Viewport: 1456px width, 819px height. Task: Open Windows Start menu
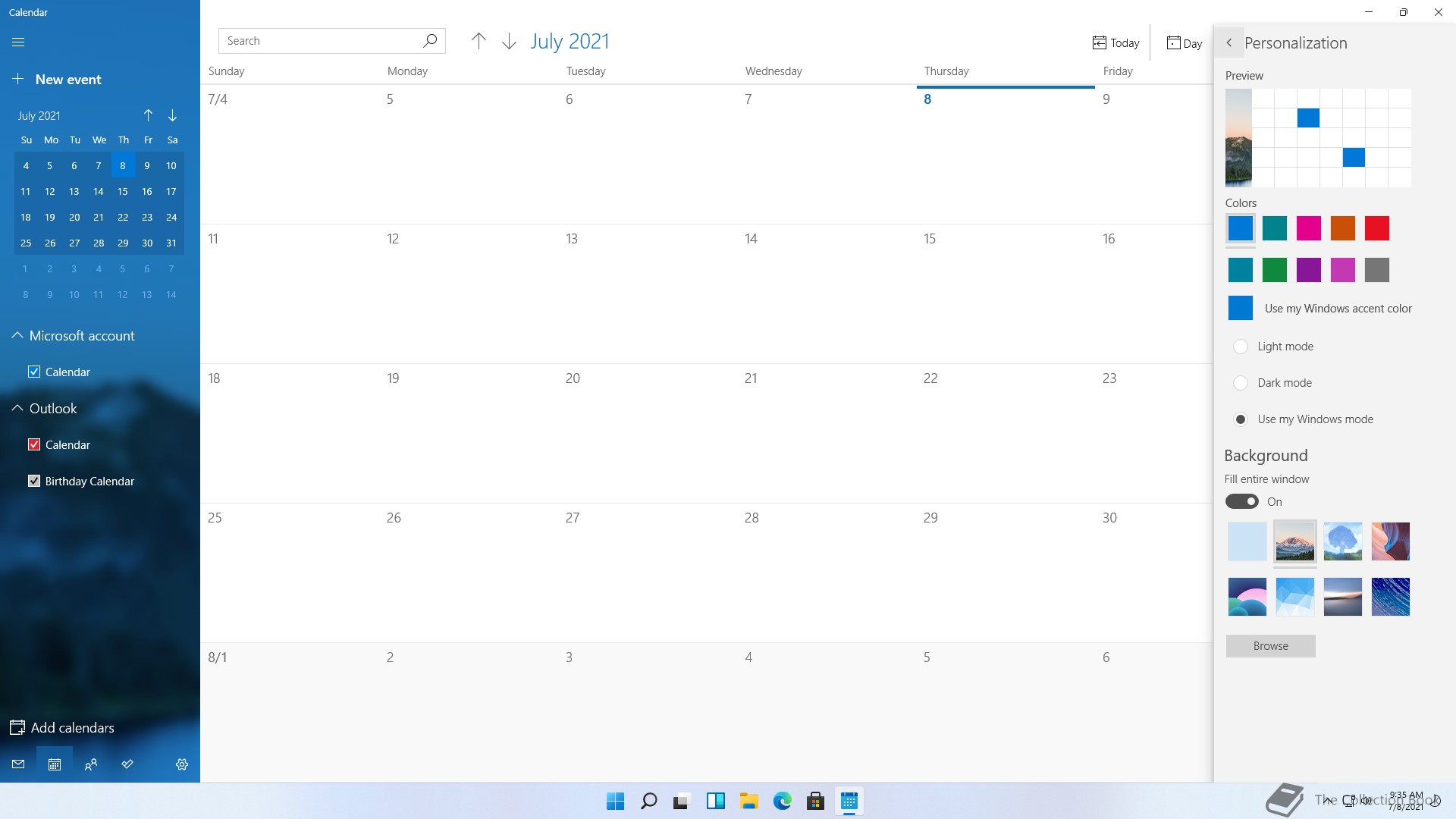(x=615, y=801)
